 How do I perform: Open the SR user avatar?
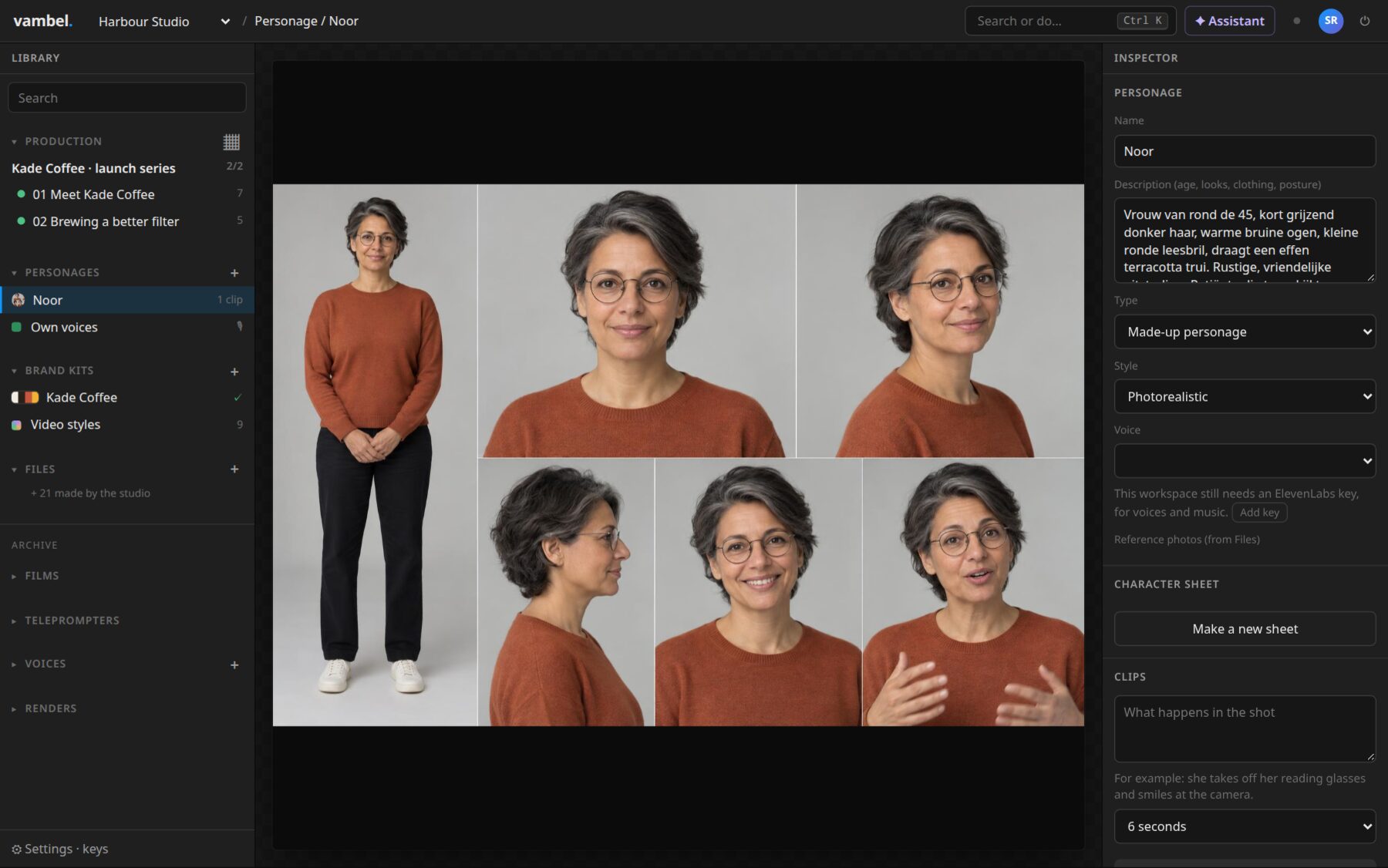point(1331,21)
